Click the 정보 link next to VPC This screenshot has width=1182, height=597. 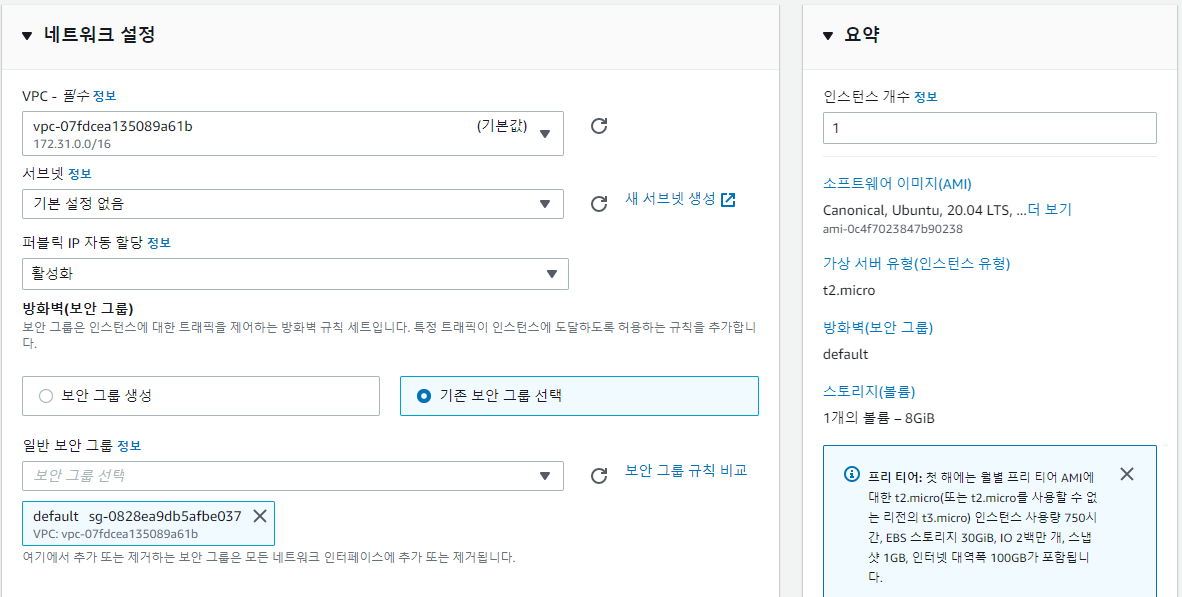(104, 96)
